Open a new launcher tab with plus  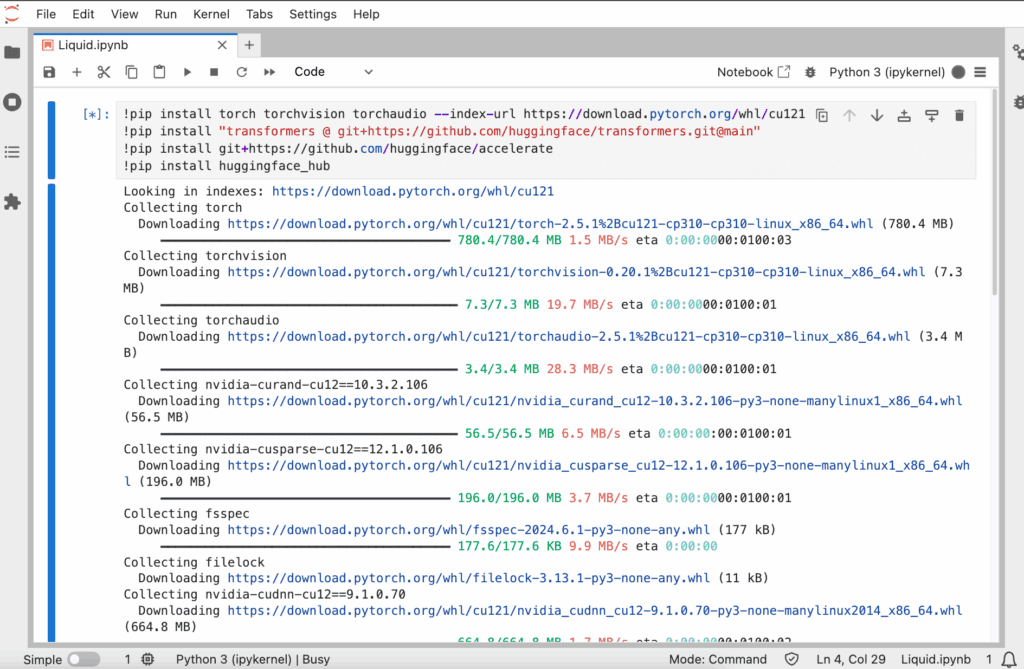click(x=249, y=45)
